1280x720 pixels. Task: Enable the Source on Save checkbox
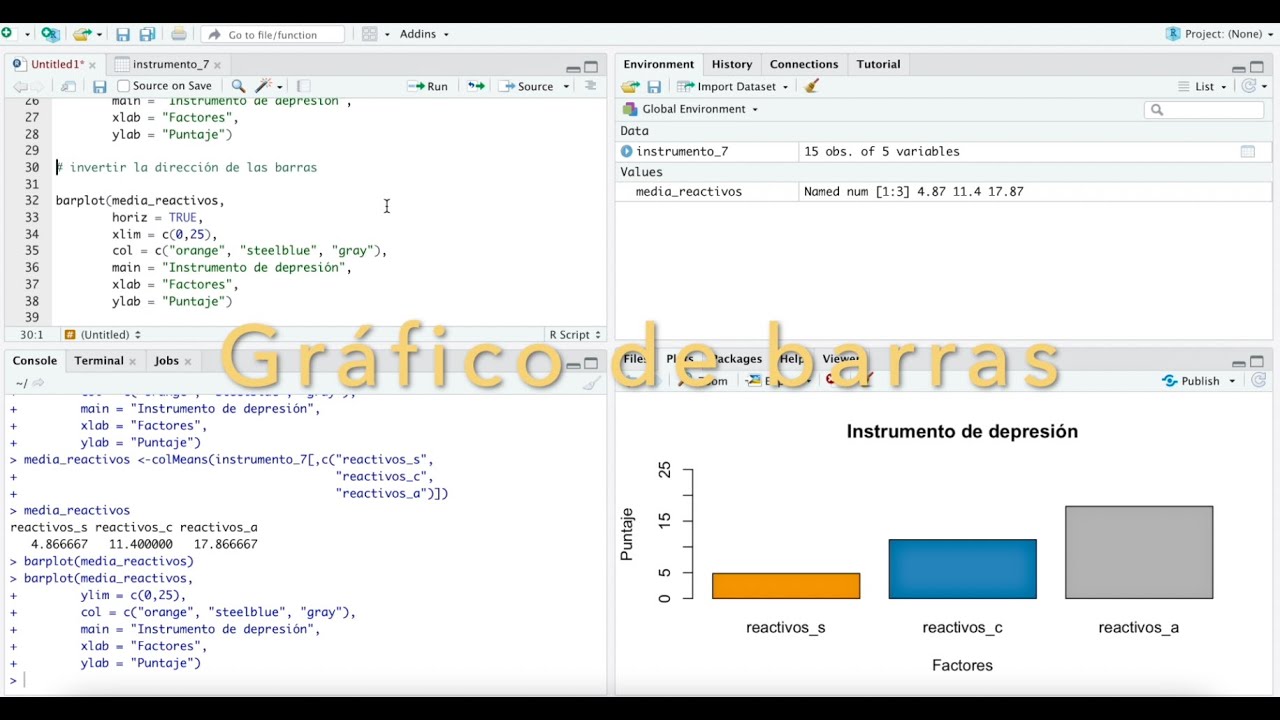124,86
